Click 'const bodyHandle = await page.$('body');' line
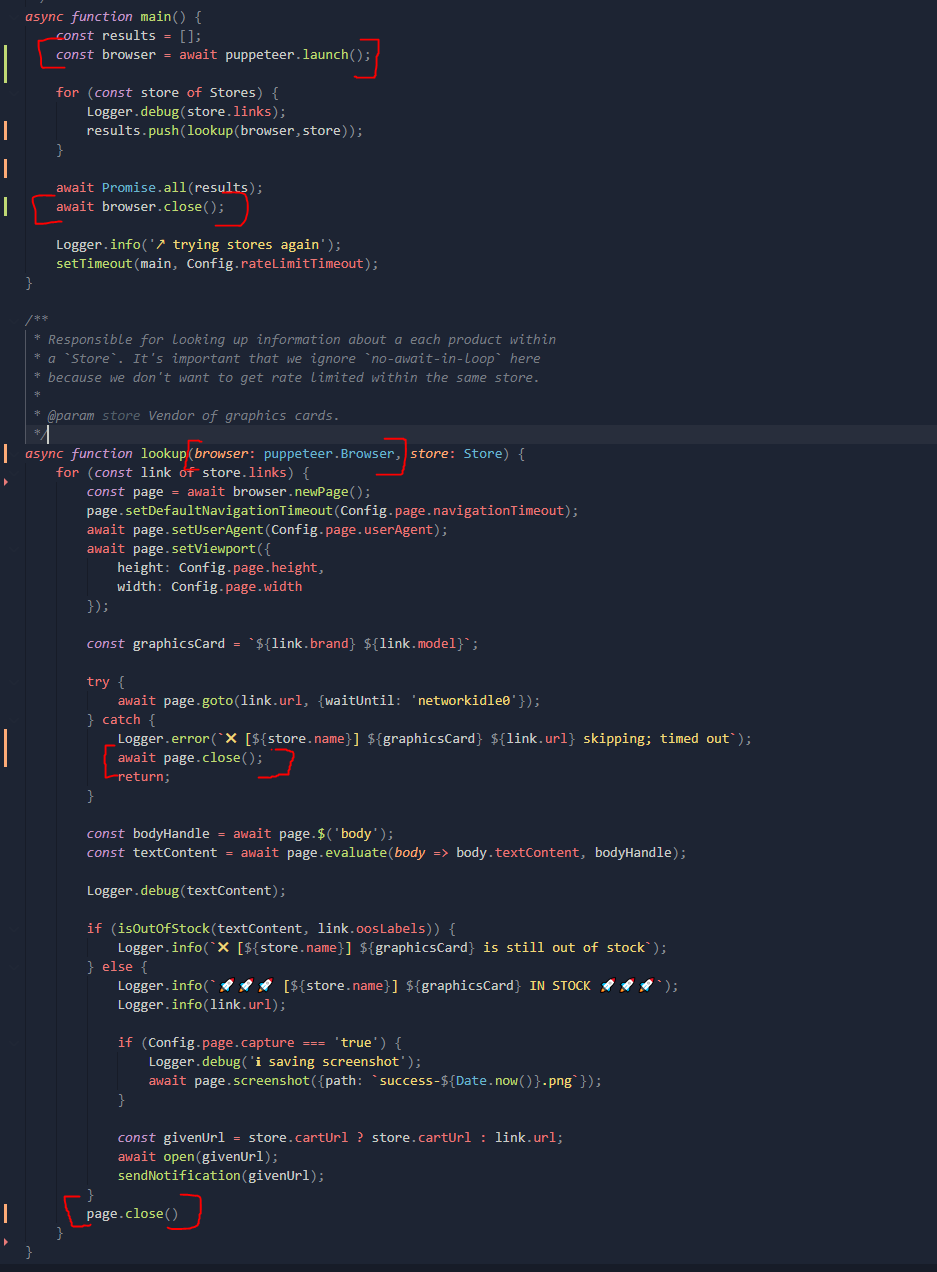937x1272 pixels. pyautogui.click(x=240, y=833)
